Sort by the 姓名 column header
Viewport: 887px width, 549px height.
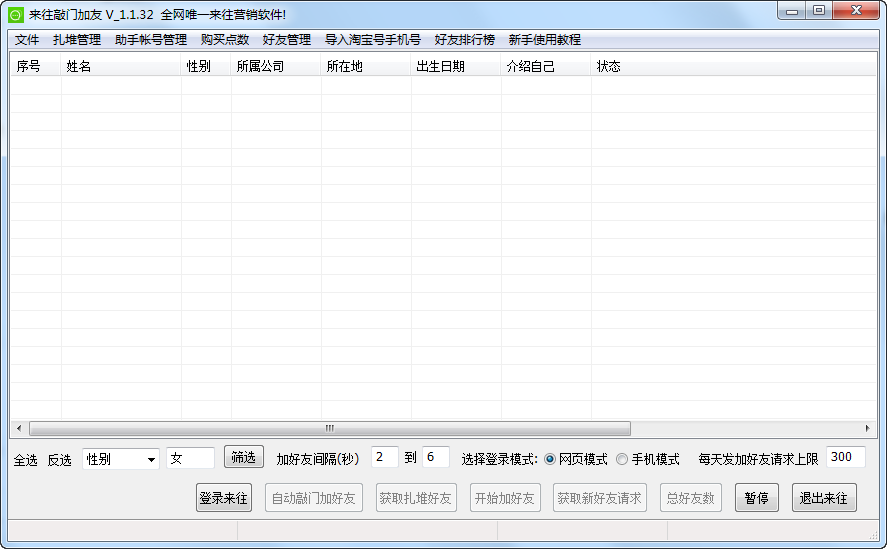tap(120, 66)
